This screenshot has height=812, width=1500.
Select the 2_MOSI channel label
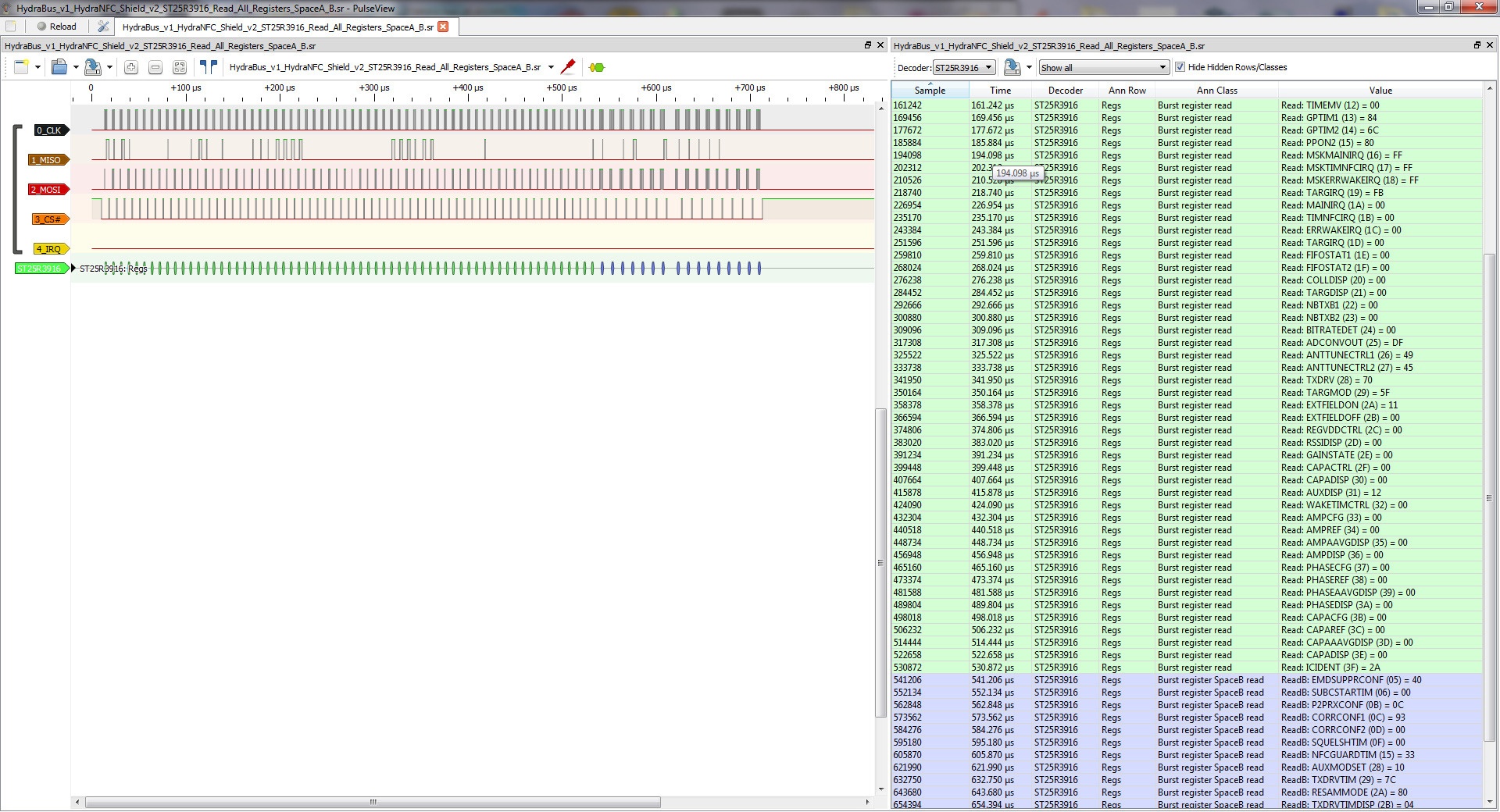tap(49, 190)
